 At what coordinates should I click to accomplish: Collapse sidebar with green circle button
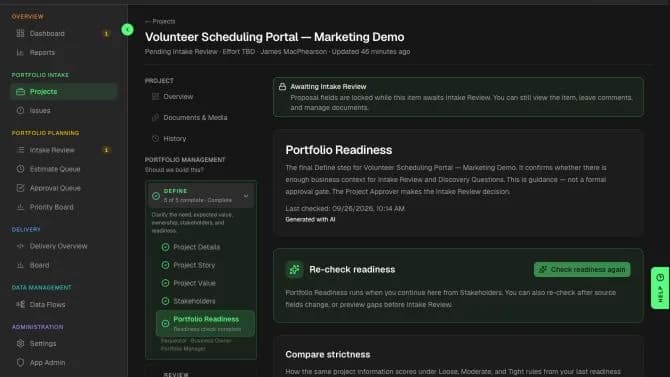(127, 29)
